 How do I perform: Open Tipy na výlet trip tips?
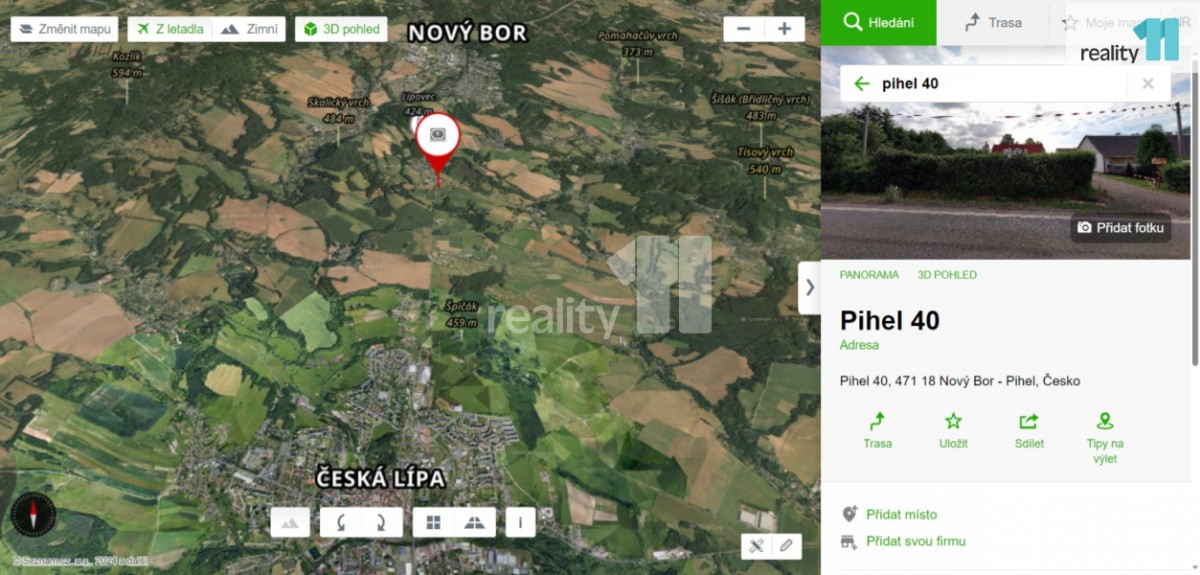(1105, 437)
